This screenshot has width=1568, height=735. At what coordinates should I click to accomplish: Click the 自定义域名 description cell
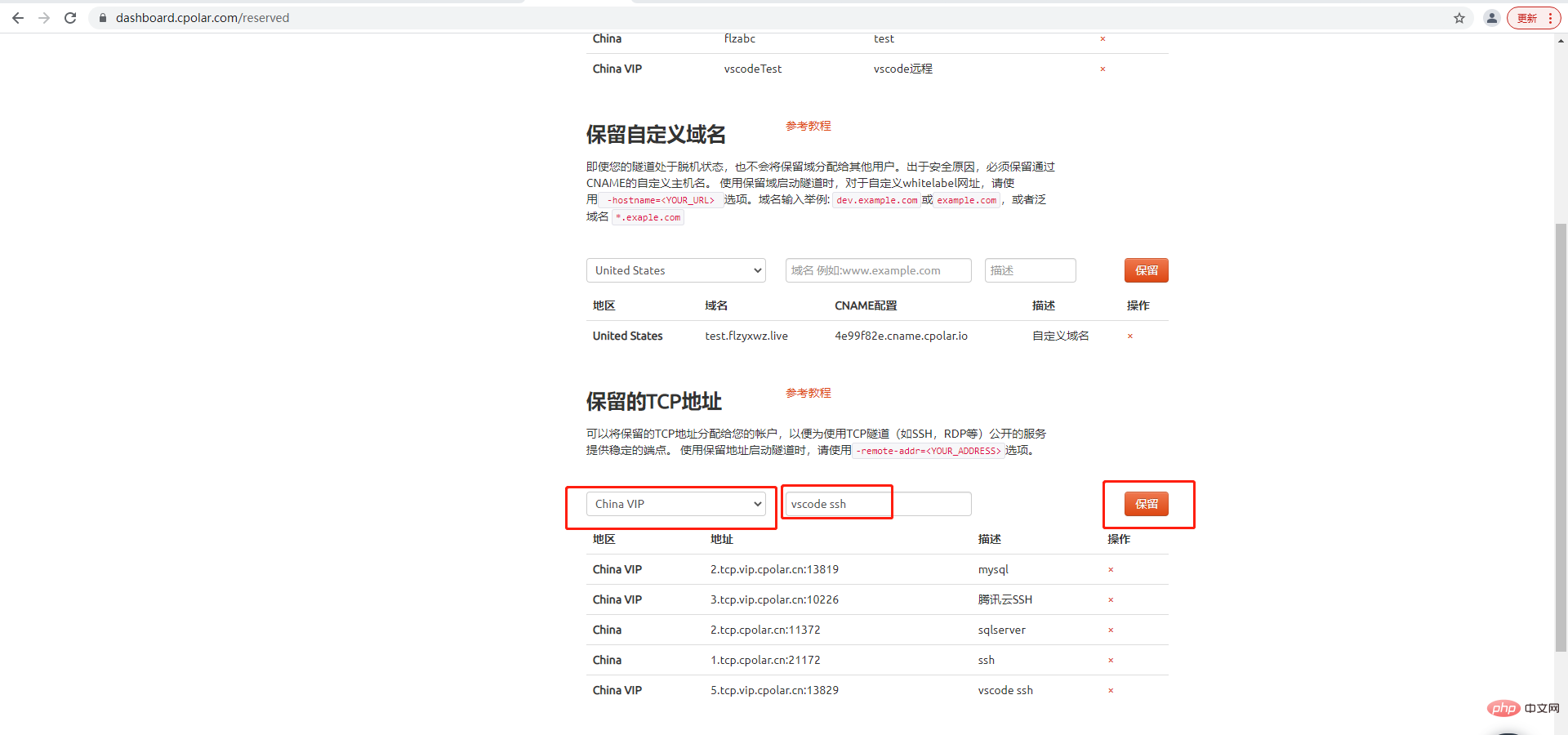[x=1060, y=336]
